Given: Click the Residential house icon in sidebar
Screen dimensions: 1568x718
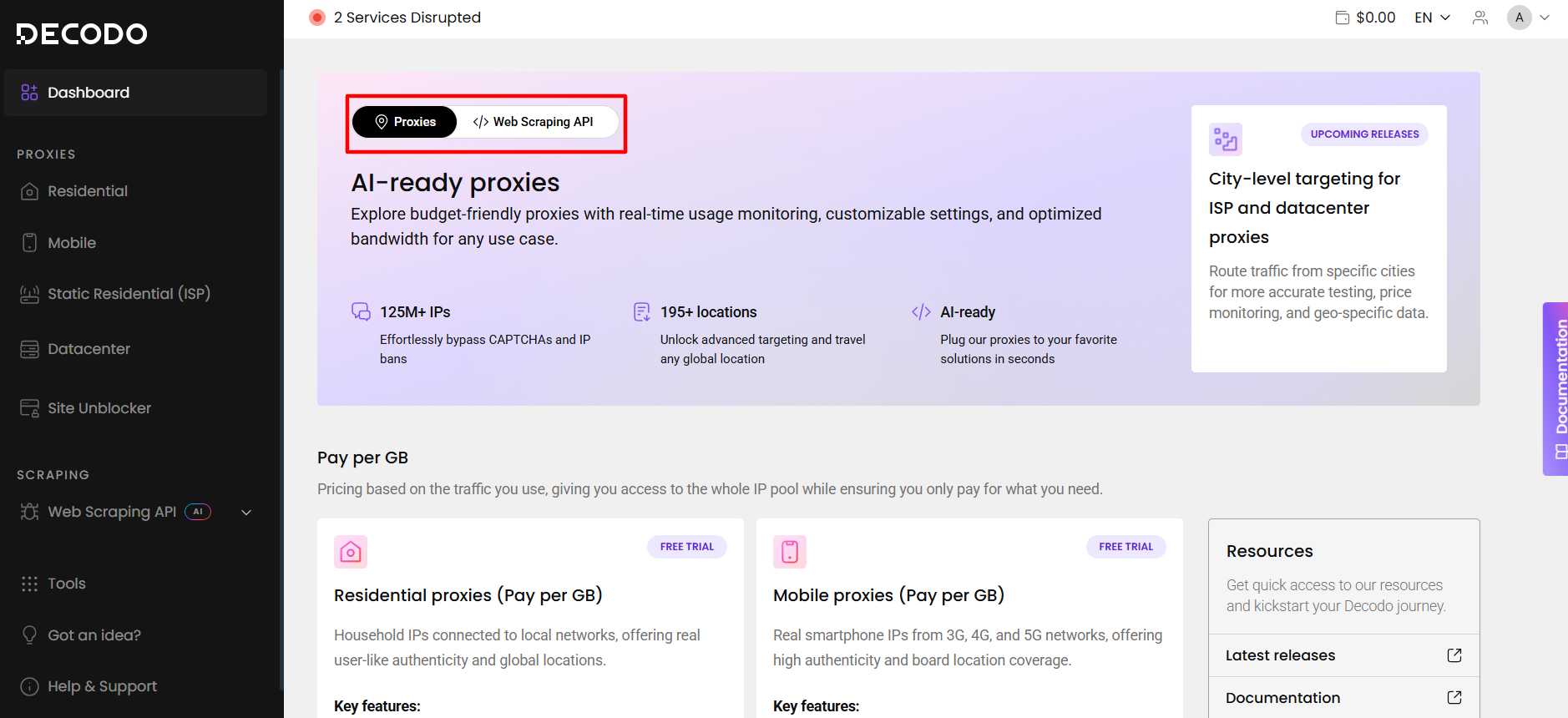Looking at the screenshot, I should [x=29, y=191].
